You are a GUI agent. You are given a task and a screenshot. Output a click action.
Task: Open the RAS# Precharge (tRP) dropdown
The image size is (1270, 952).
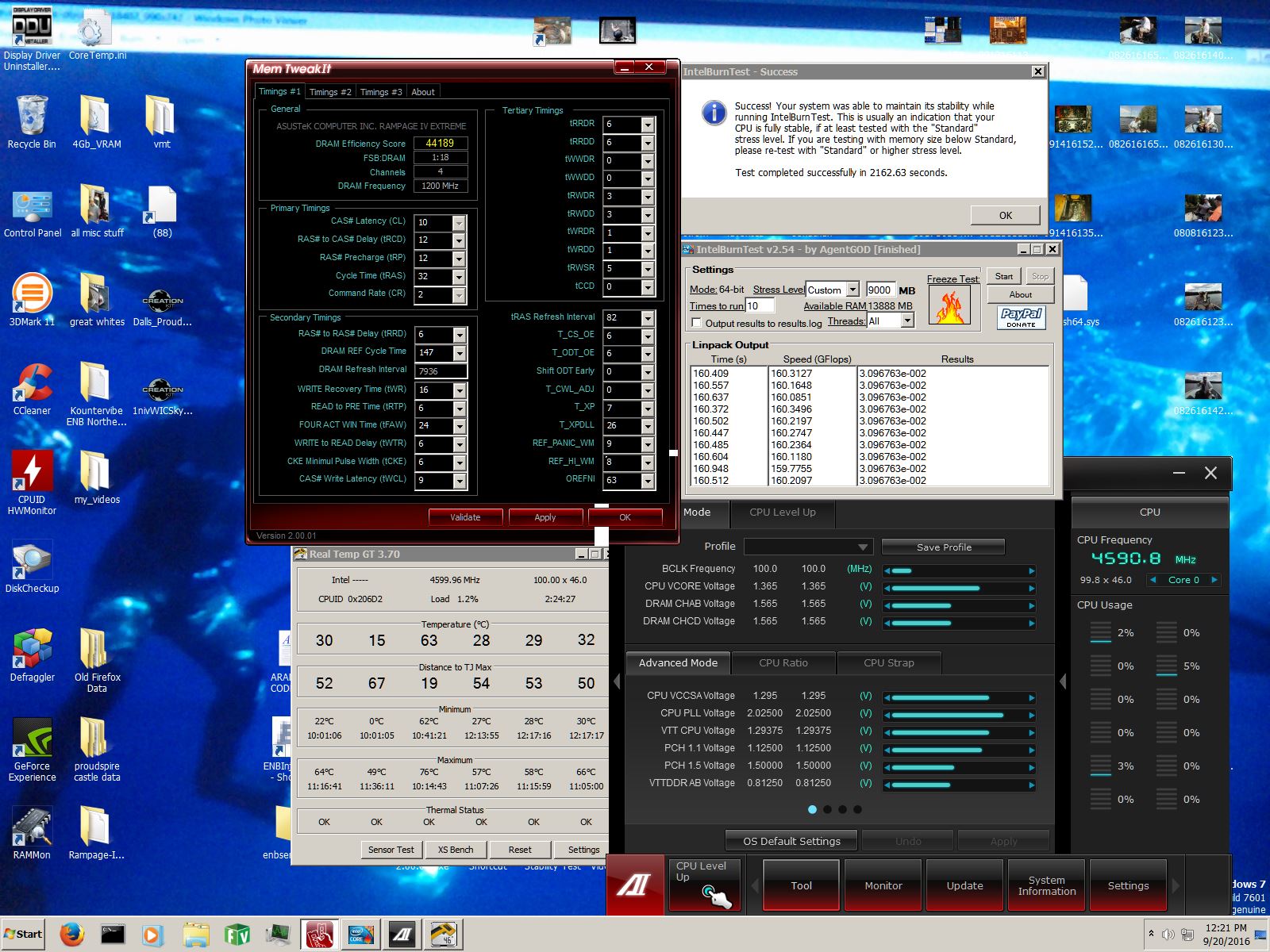coord(459,259)
